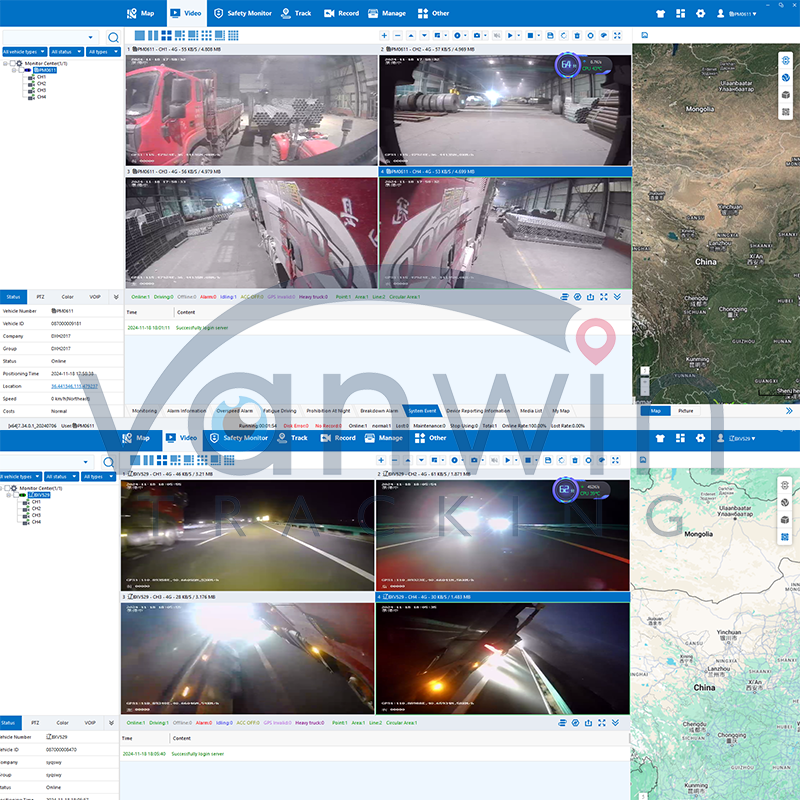Tick the PM0611 vehicle checkbox in the tree
The width and height of the screenshot is (800, 800).
20,70
